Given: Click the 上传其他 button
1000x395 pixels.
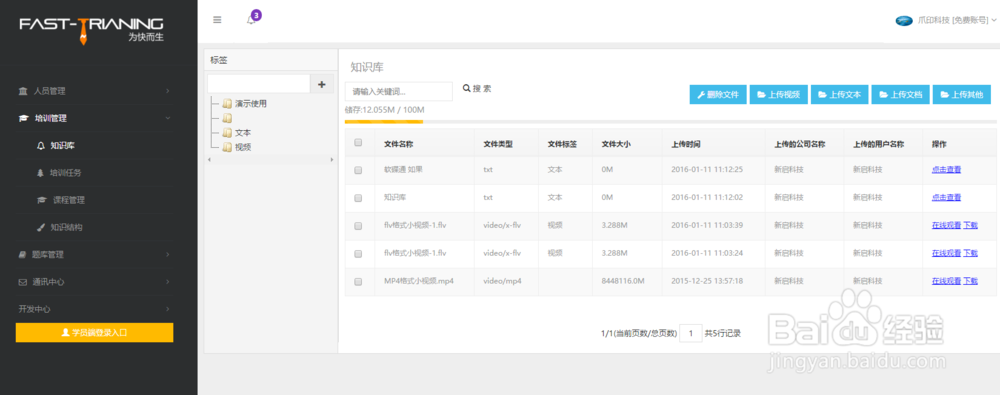Looking at the screenshot, I should (x=962, y=94).
